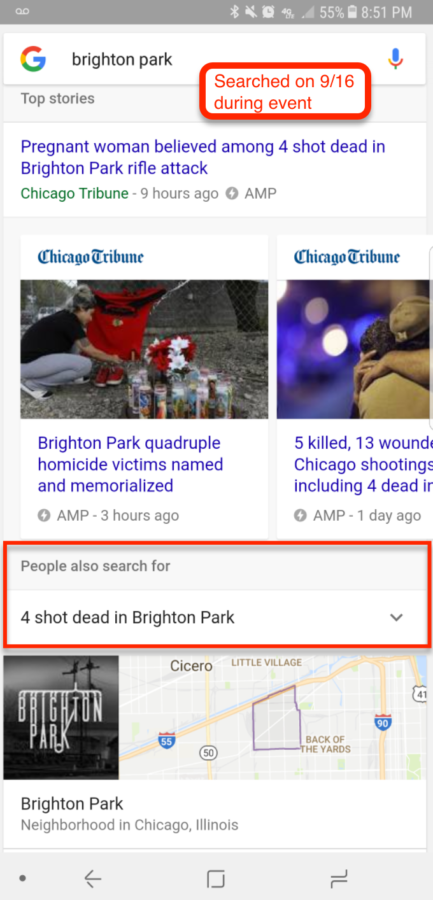Tap the hugging people photo thumbnail

355,349
